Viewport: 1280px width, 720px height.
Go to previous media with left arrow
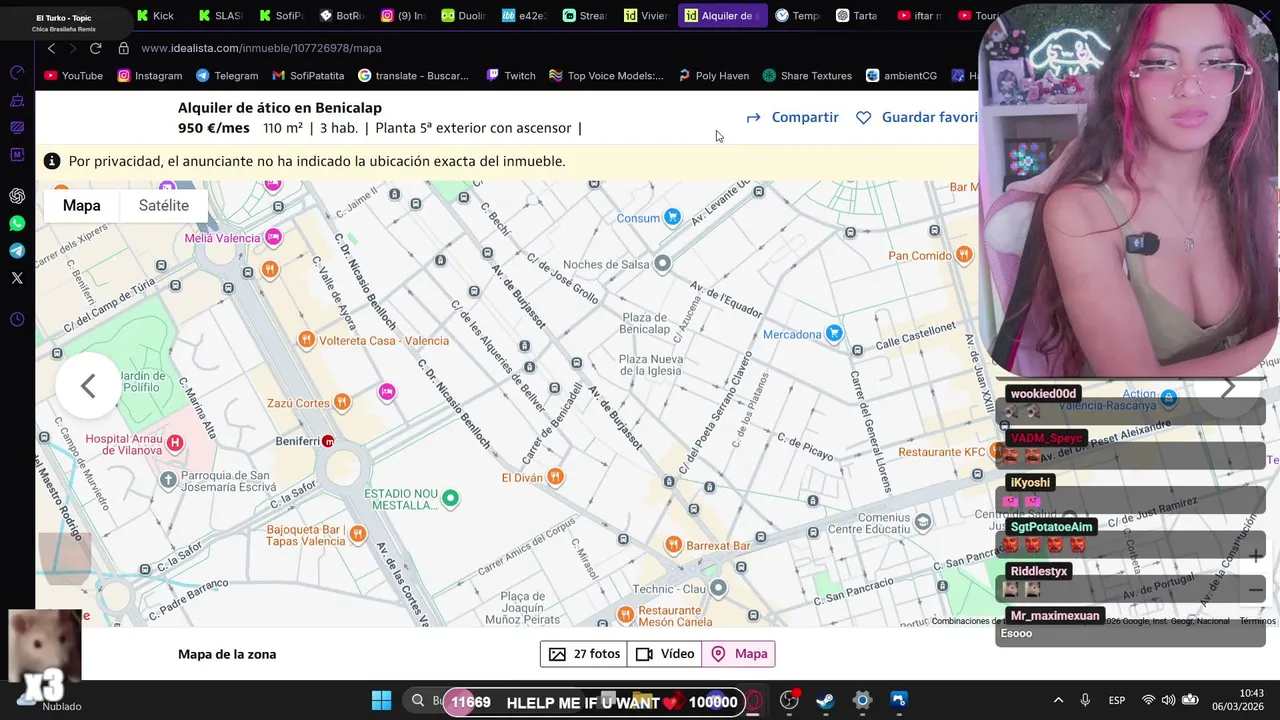tap(88, 386)
